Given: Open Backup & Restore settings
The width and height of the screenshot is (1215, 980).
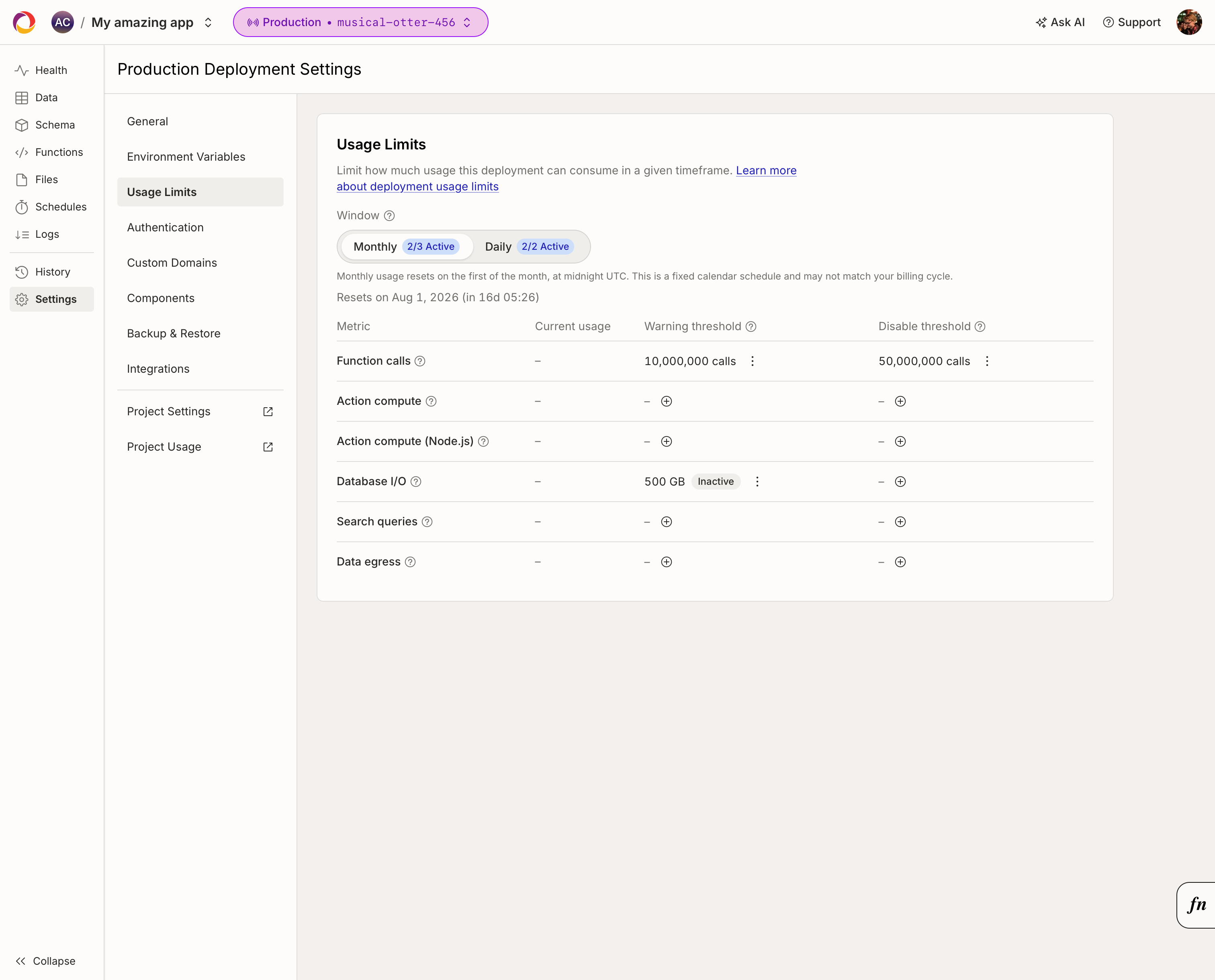Looking at the screenshot, I should (x=200, y=333).
